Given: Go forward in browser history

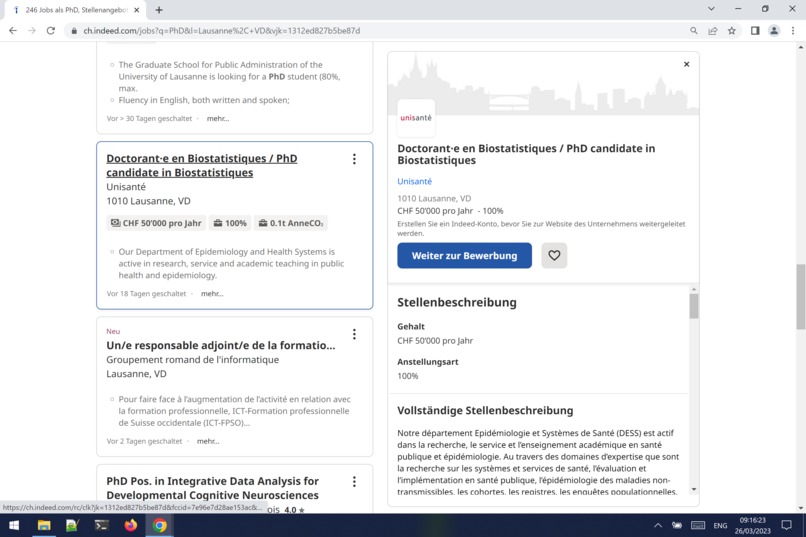Looking at the screenshot, I should (32, 31).
